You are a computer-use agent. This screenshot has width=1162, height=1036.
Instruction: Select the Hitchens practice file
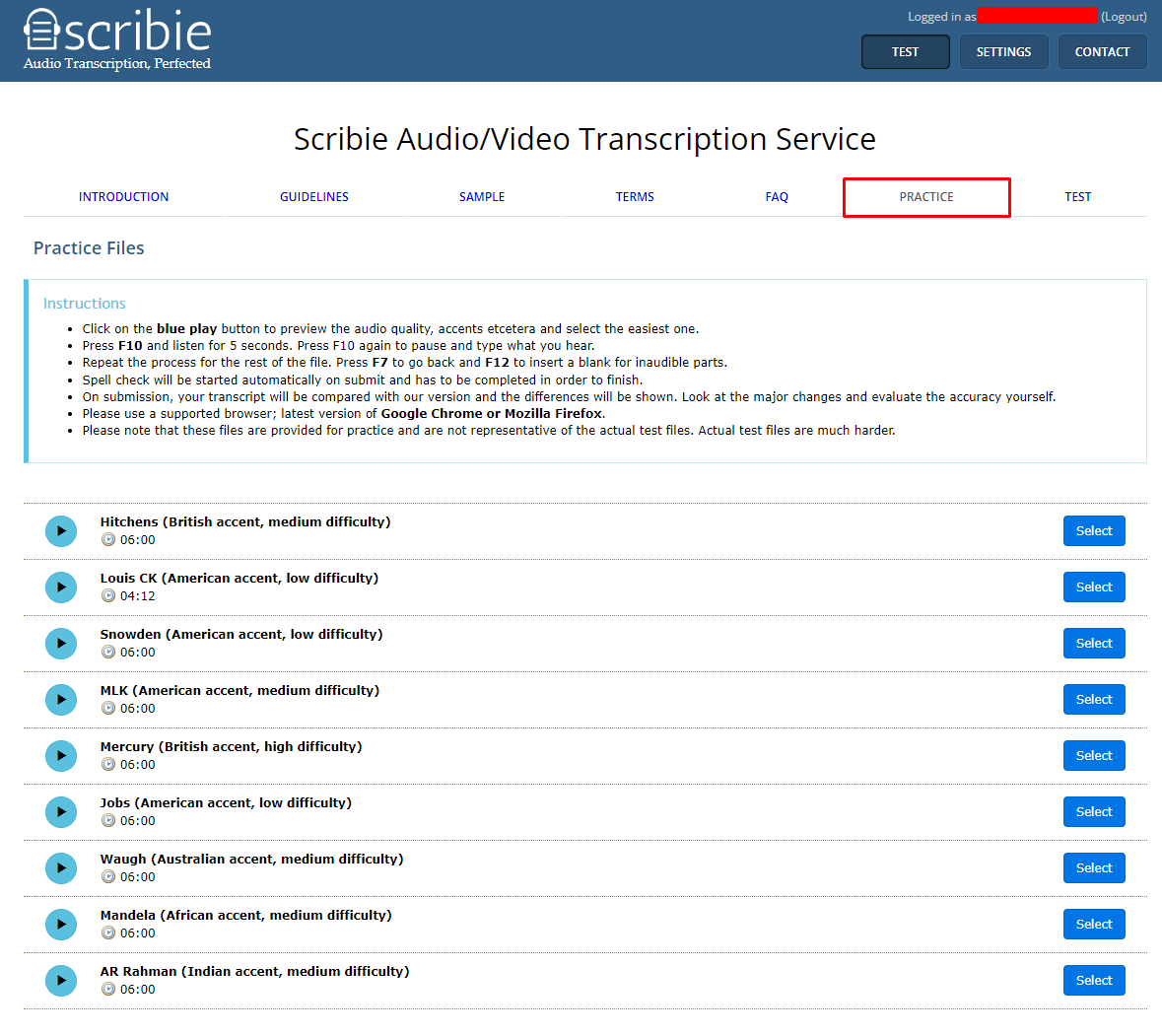pyautogui.click(x=1094, y=531)
